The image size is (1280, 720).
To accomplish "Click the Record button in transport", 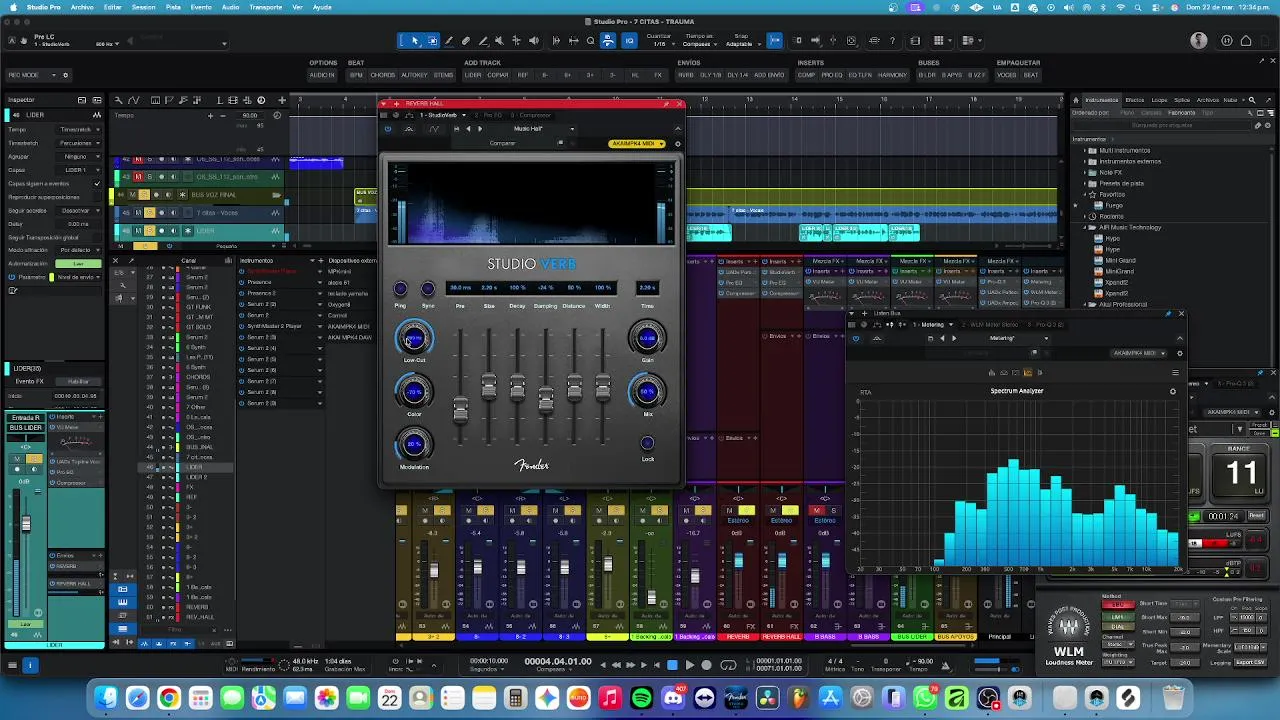I will pos(706,665).
